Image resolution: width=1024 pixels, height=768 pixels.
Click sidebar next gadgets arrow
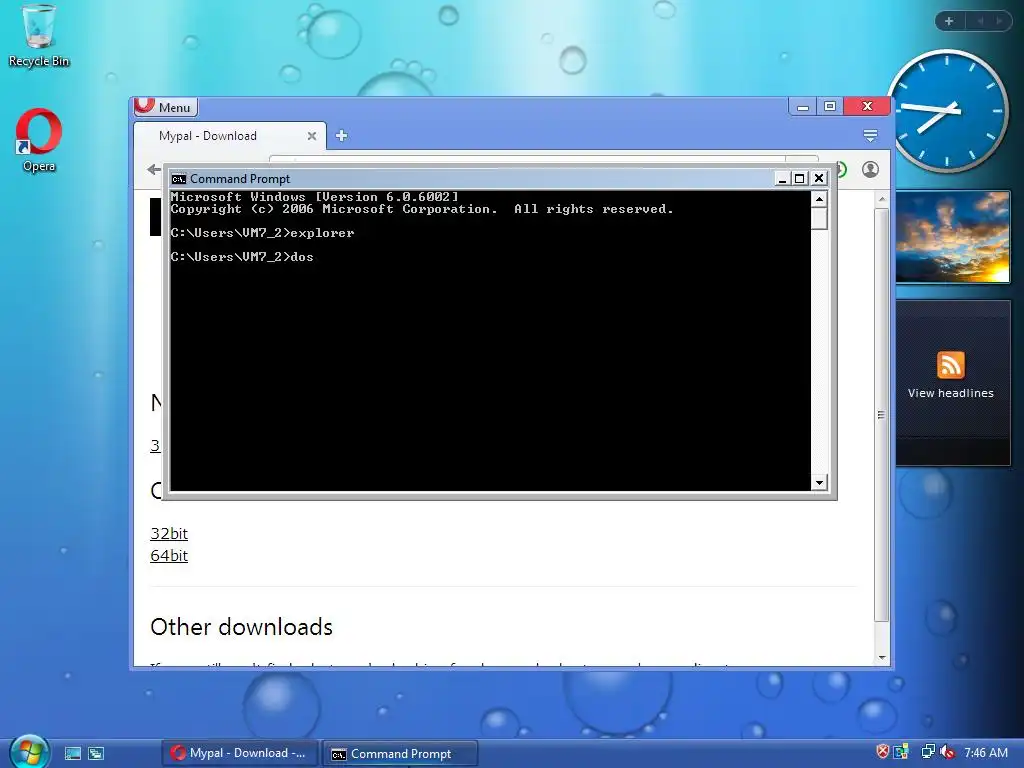point(999,22)
